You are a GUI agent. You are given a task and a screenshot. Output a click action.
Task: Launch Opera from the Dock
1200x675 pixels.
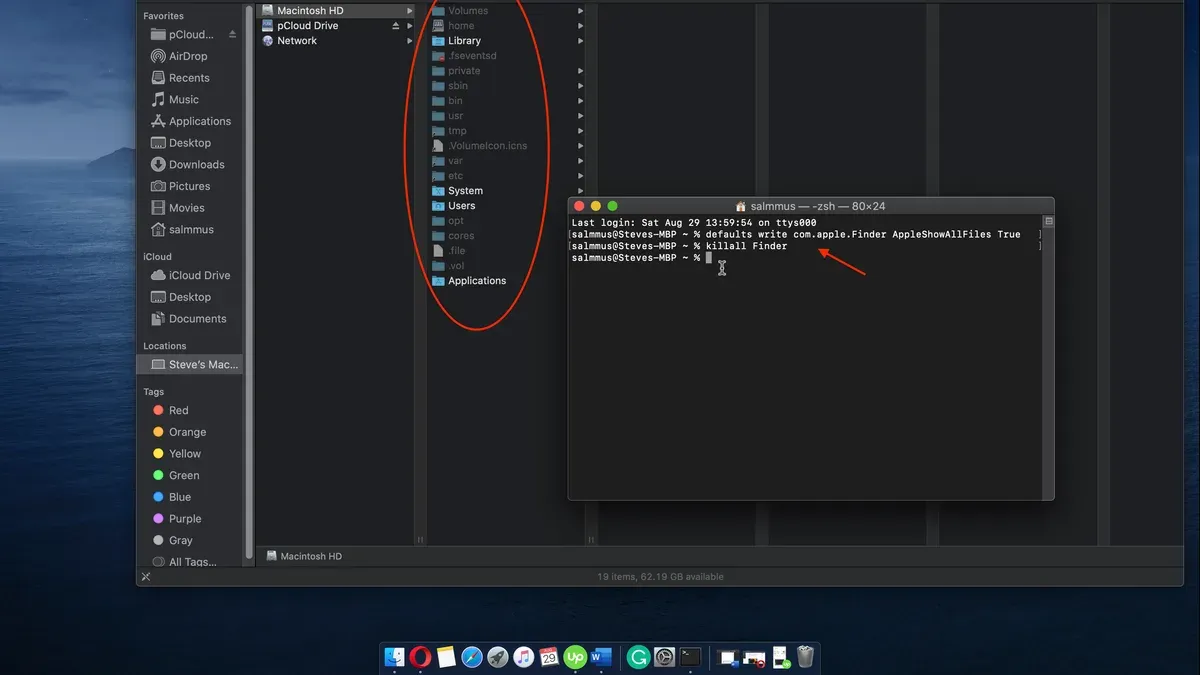coord(421,657)
